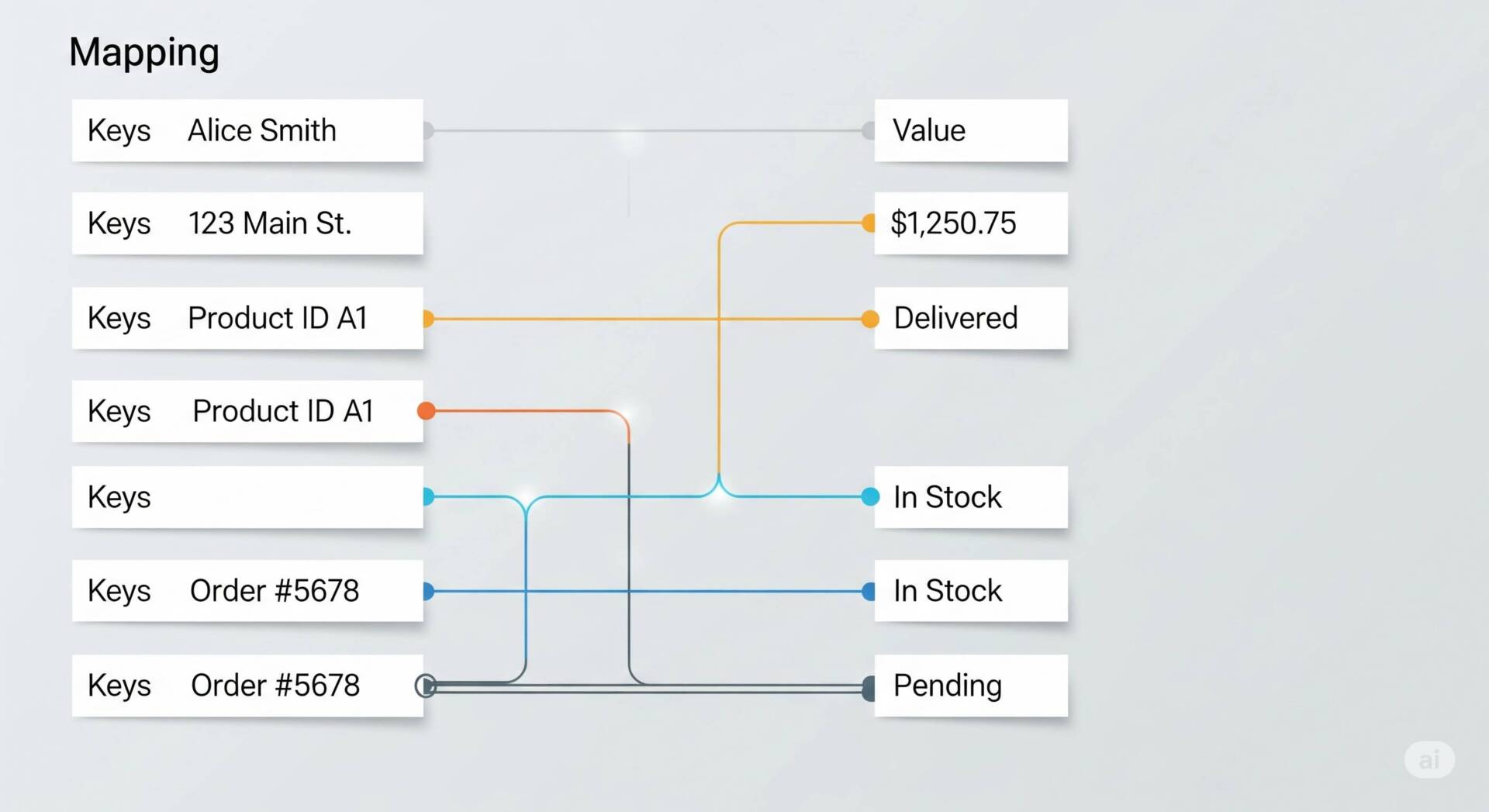
Task: Select the red-orange connector dot on Product ID A1
Action: click(426, 411)
